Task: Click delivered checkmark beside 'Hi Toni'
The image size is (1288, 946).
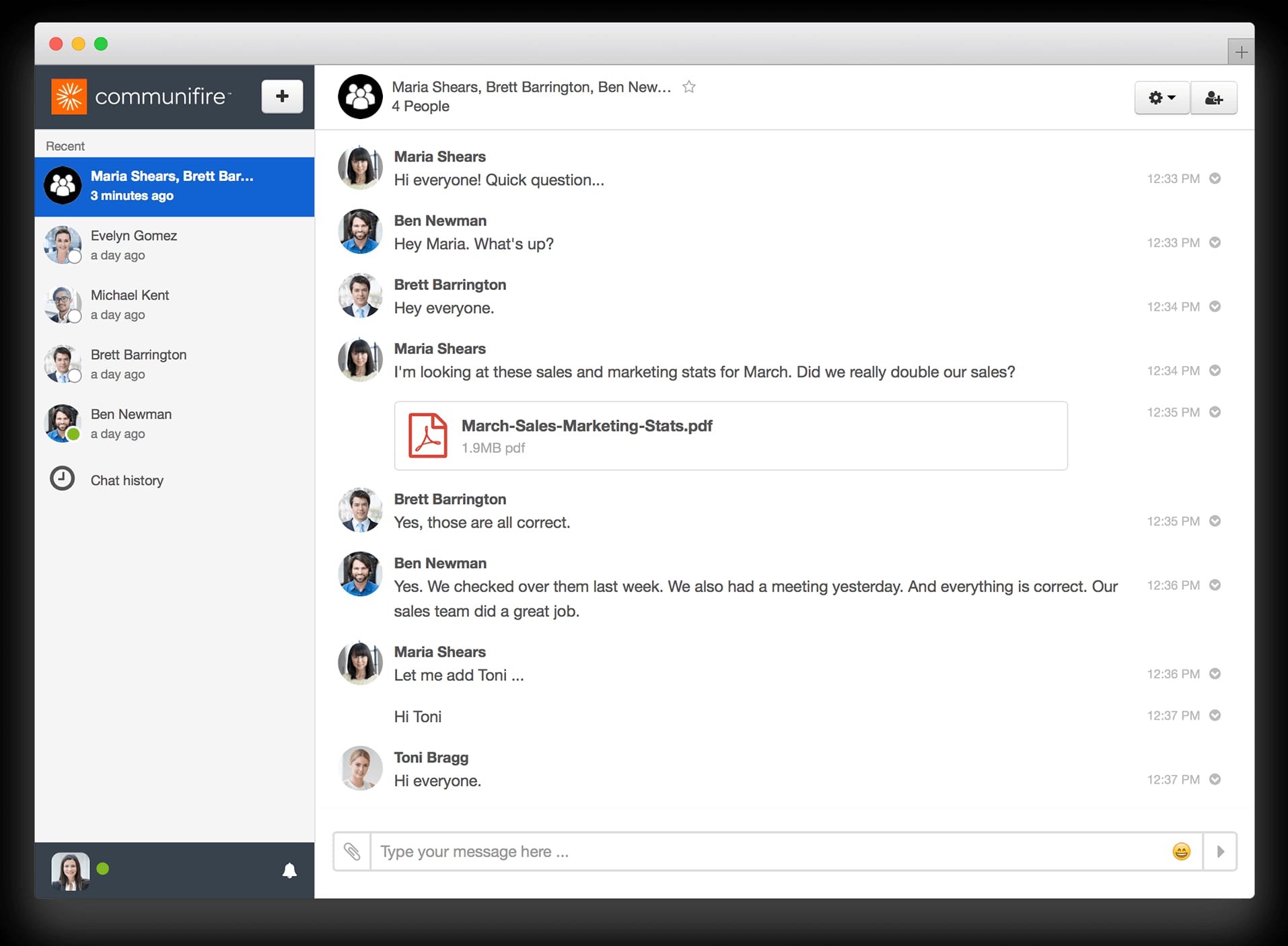Action: pos(1215,715)
